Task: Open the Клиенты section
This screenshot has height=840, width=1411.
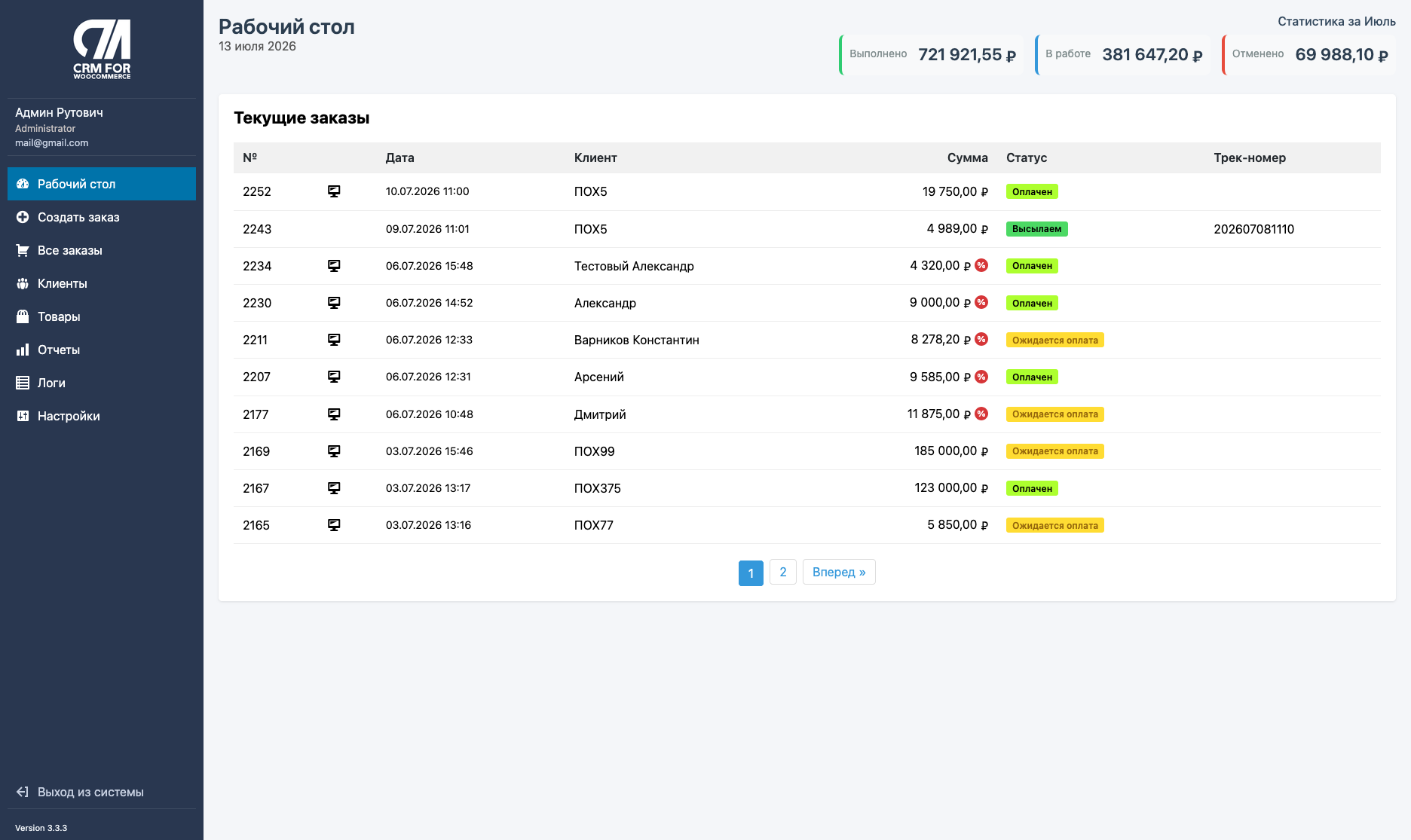Action: [x=102, y=283]
